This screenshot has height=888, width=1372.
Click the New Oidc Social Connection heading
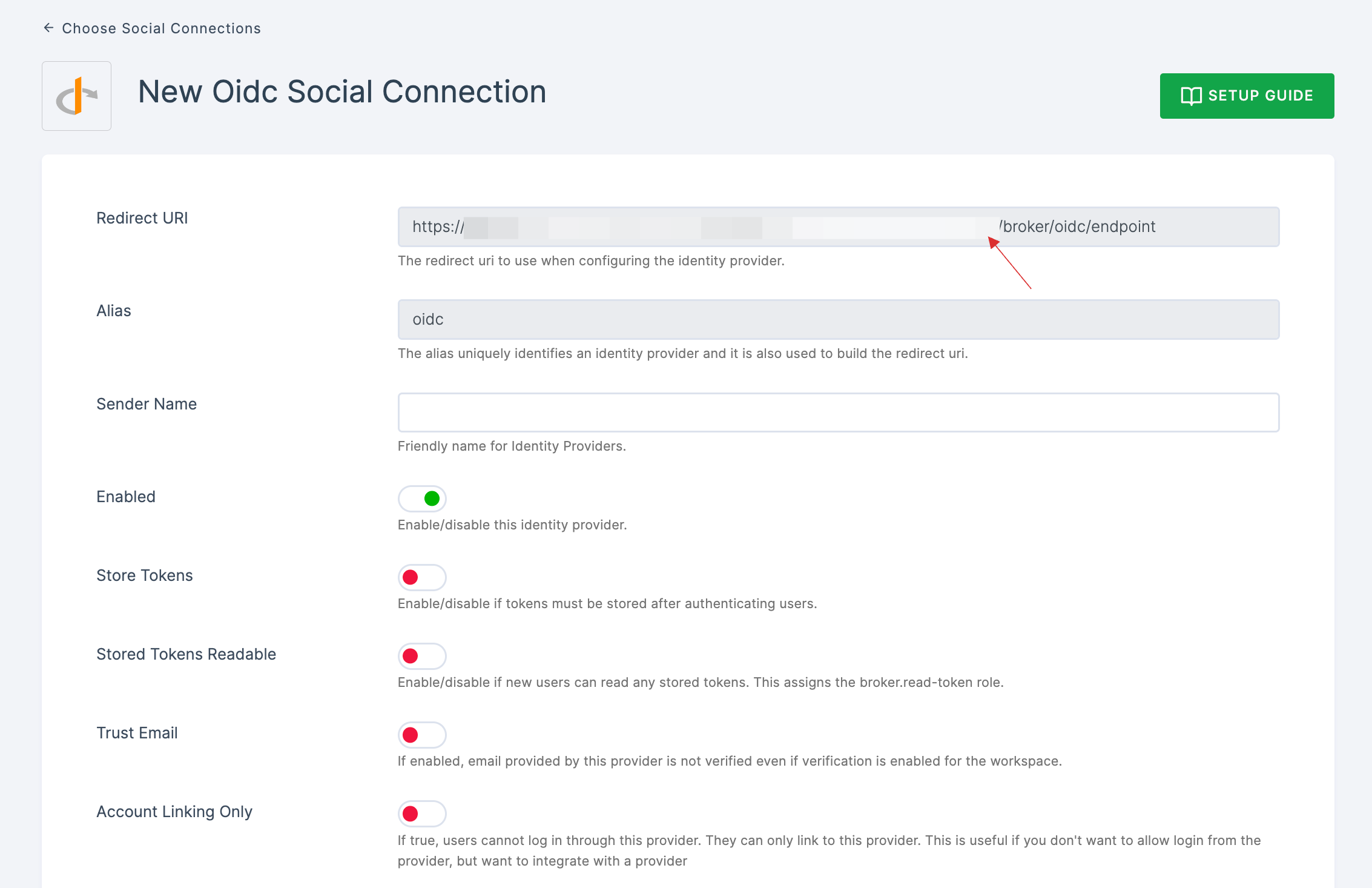click(x=342, y=92)
